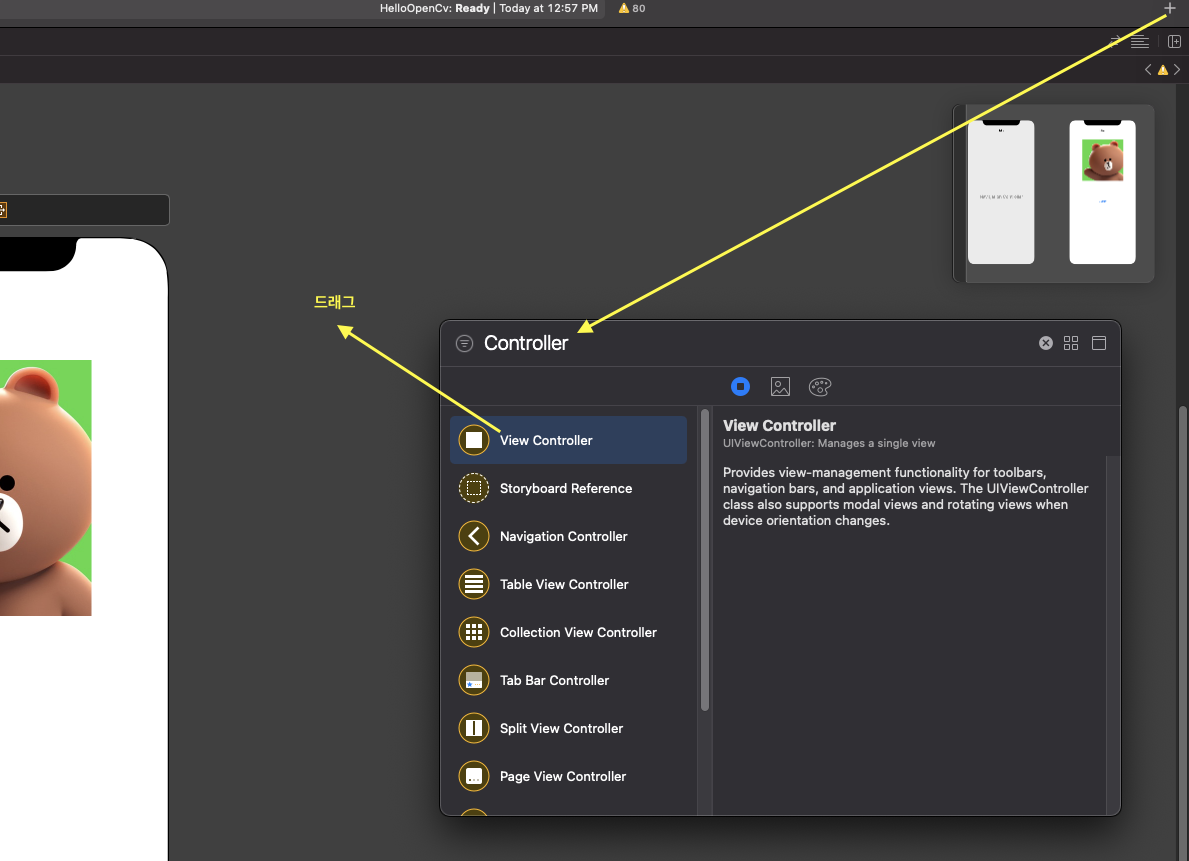Click the View Controller square icon

point(474,440)
